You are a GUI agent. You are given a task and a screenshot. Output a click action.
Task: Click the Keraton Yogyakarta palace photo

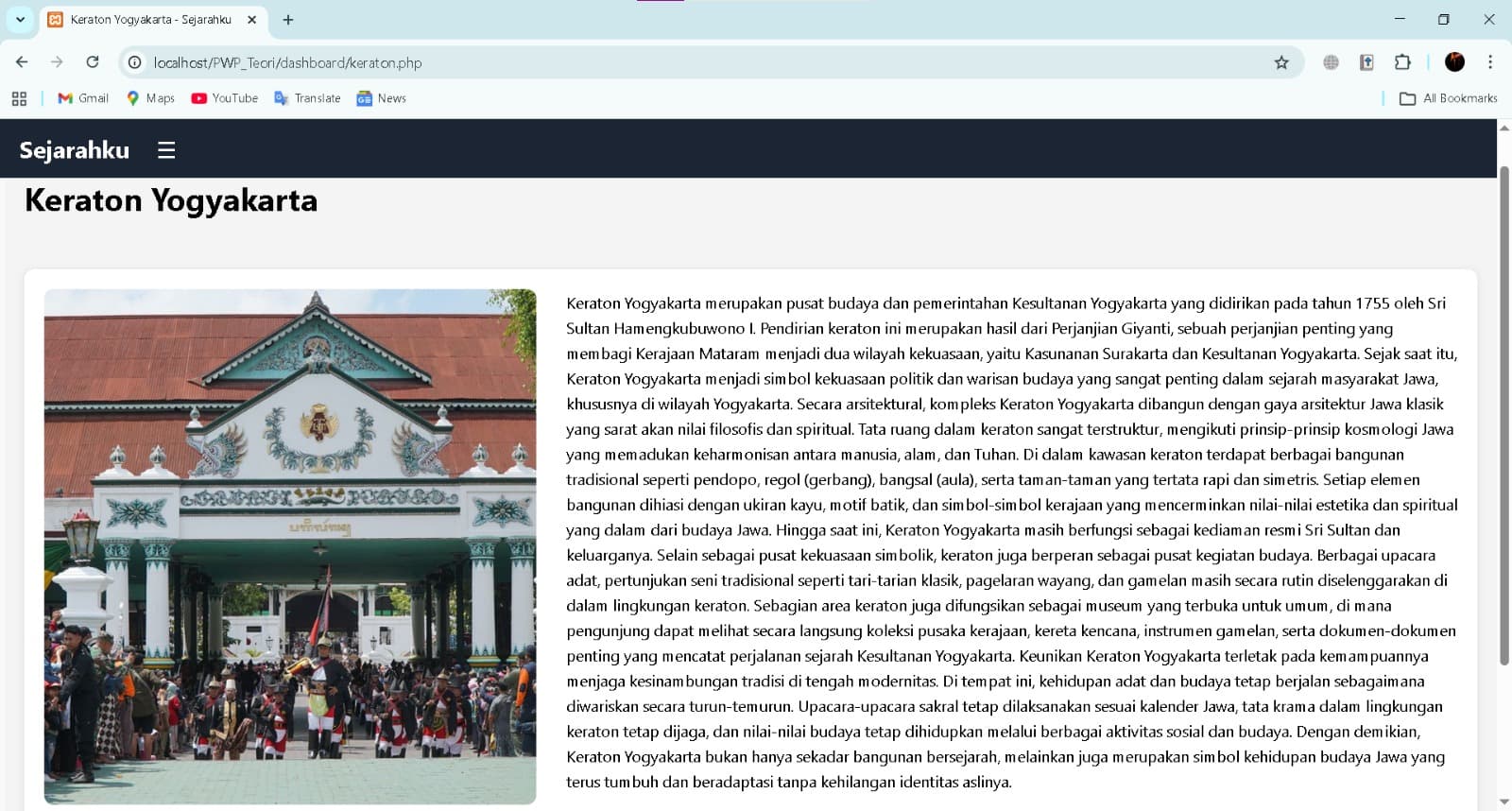(x=290, y=546)
